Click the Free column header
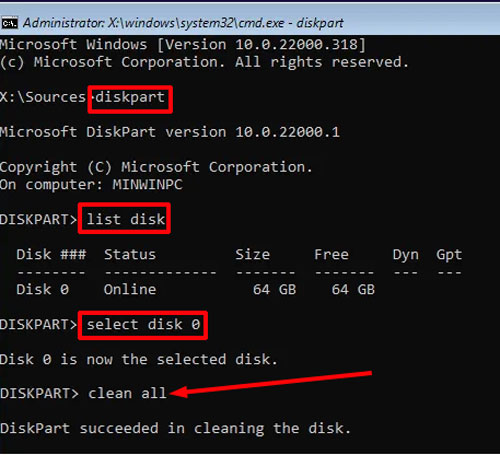This screenshot has width=500, height=455. (x=331, y=254)
